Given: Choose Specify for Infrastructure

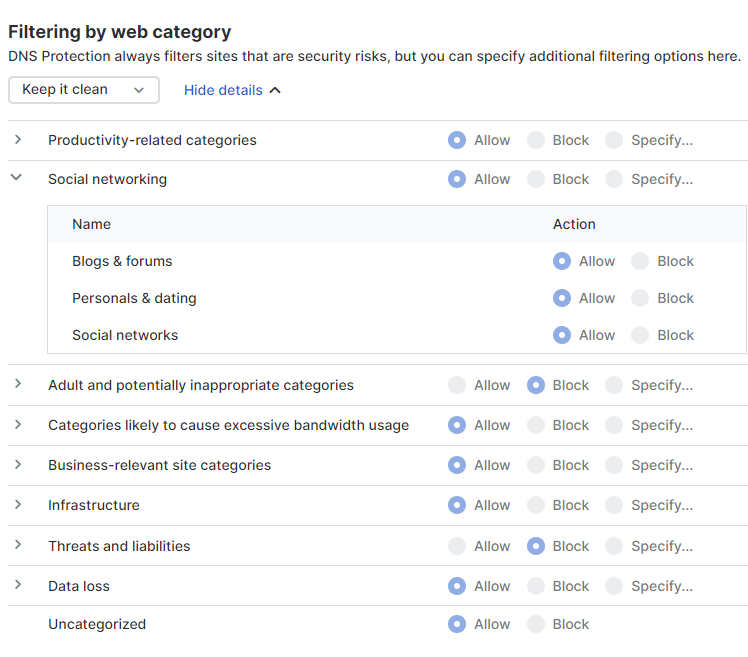Looking at the screenshot, I should pyautogui.click(x=614, y=505).
